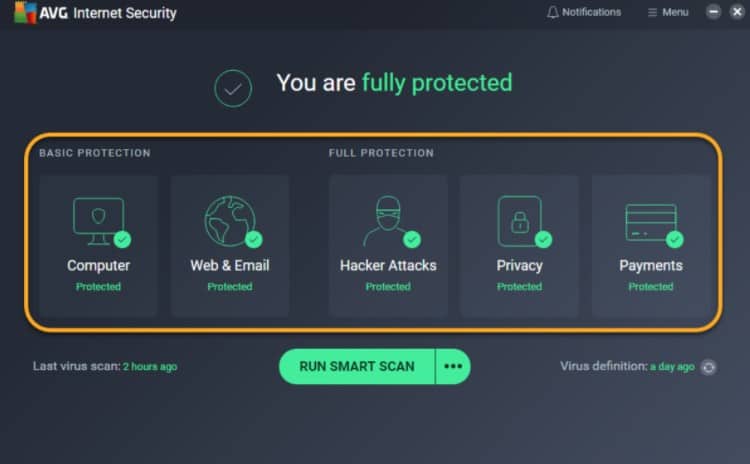Viewport: 750px width, 464px height.
Task: Select the Hacker Attacks tile label
Action: pyautogui.click(x=388, y=265)
